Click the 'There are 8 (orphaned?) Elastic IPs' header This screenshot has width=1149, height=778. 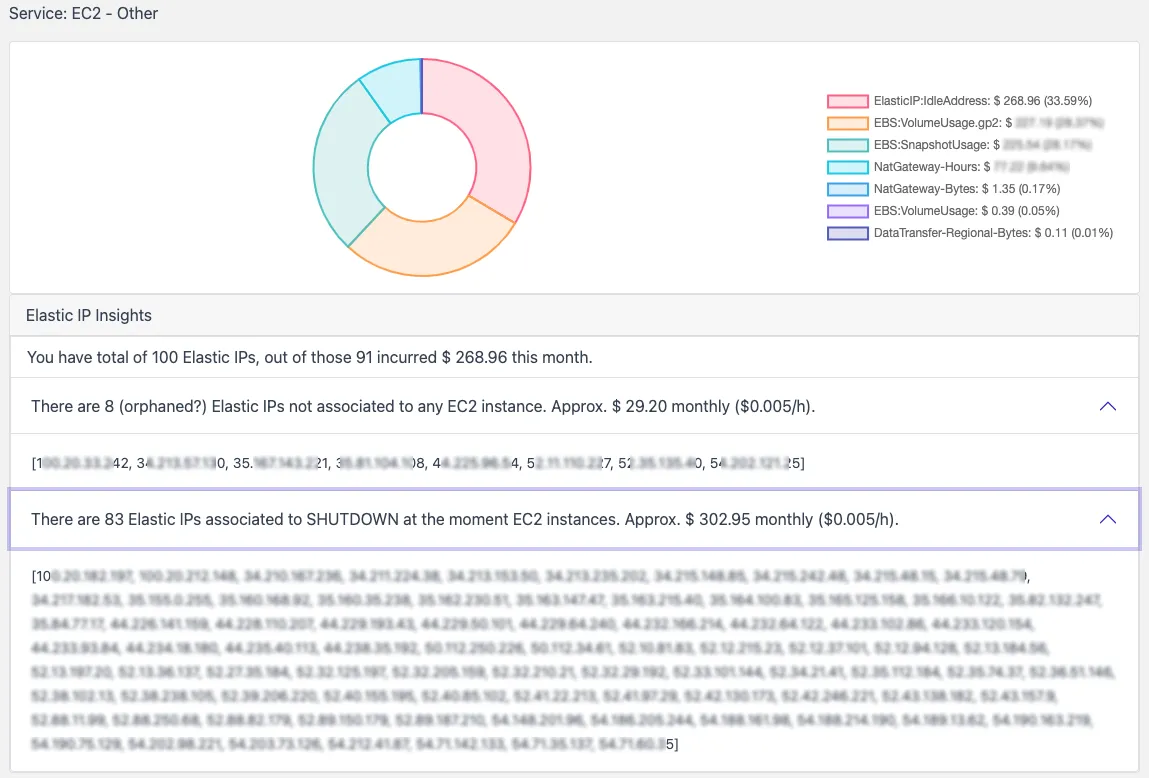(x=574, y=406)
